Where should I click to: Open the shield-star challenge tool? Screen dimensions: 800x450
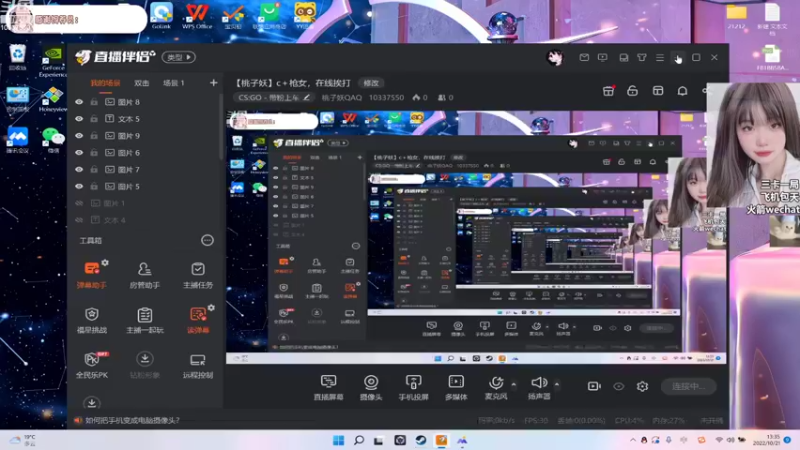[92, 320]
